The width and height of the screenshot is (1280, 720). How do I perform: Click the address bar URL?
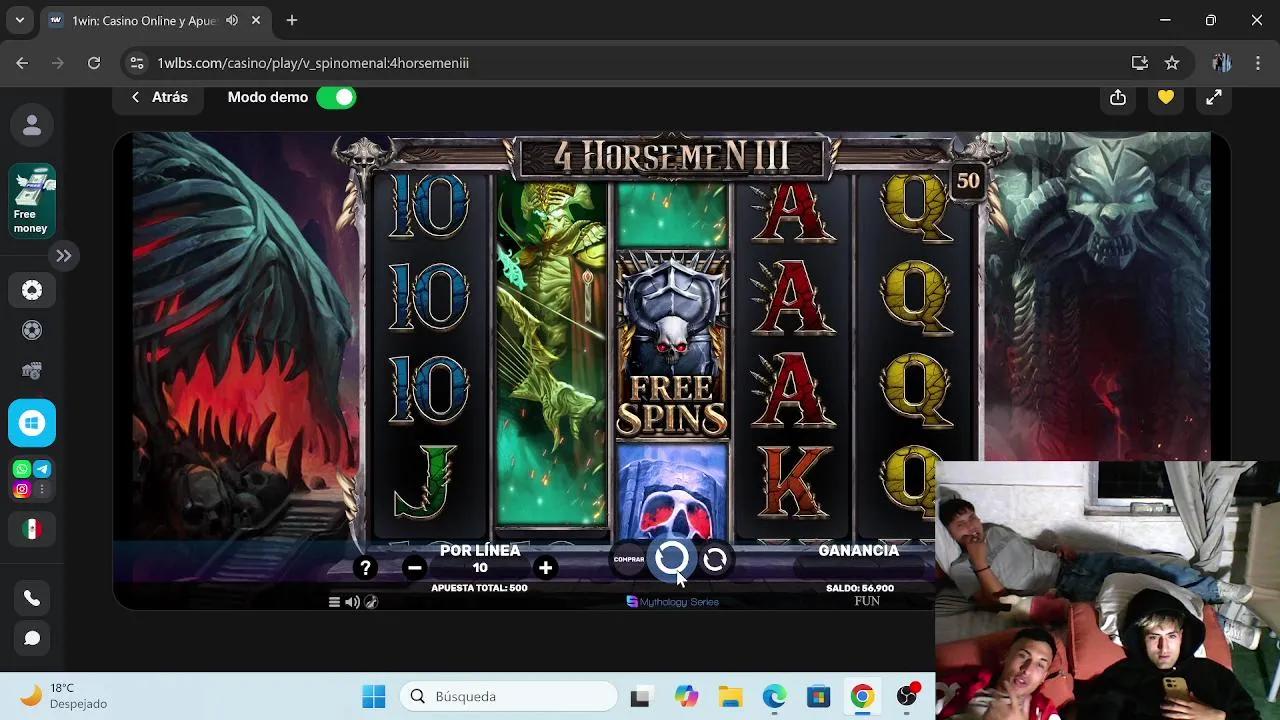coord(313,63)
